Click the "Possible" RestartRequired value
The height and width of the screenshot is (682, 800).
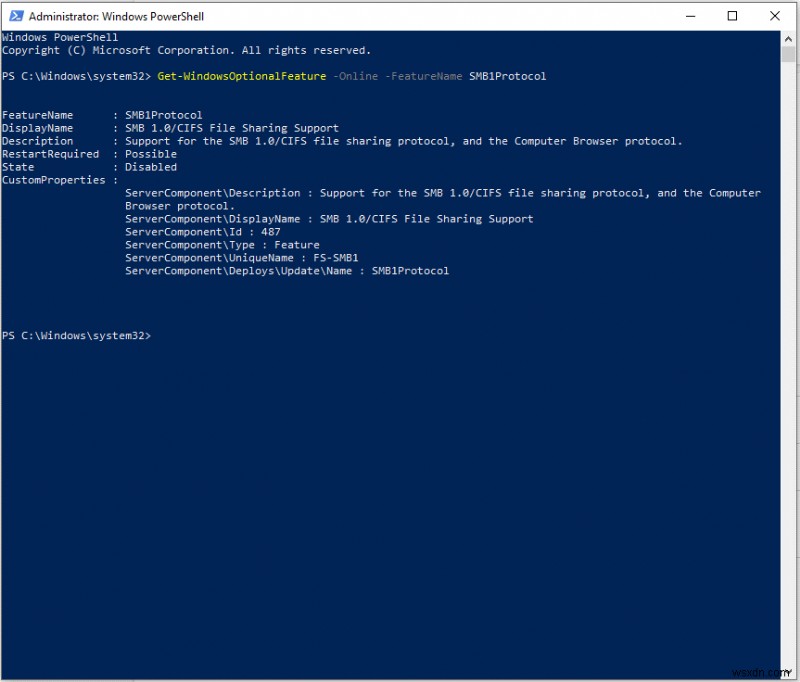[150, 154]
